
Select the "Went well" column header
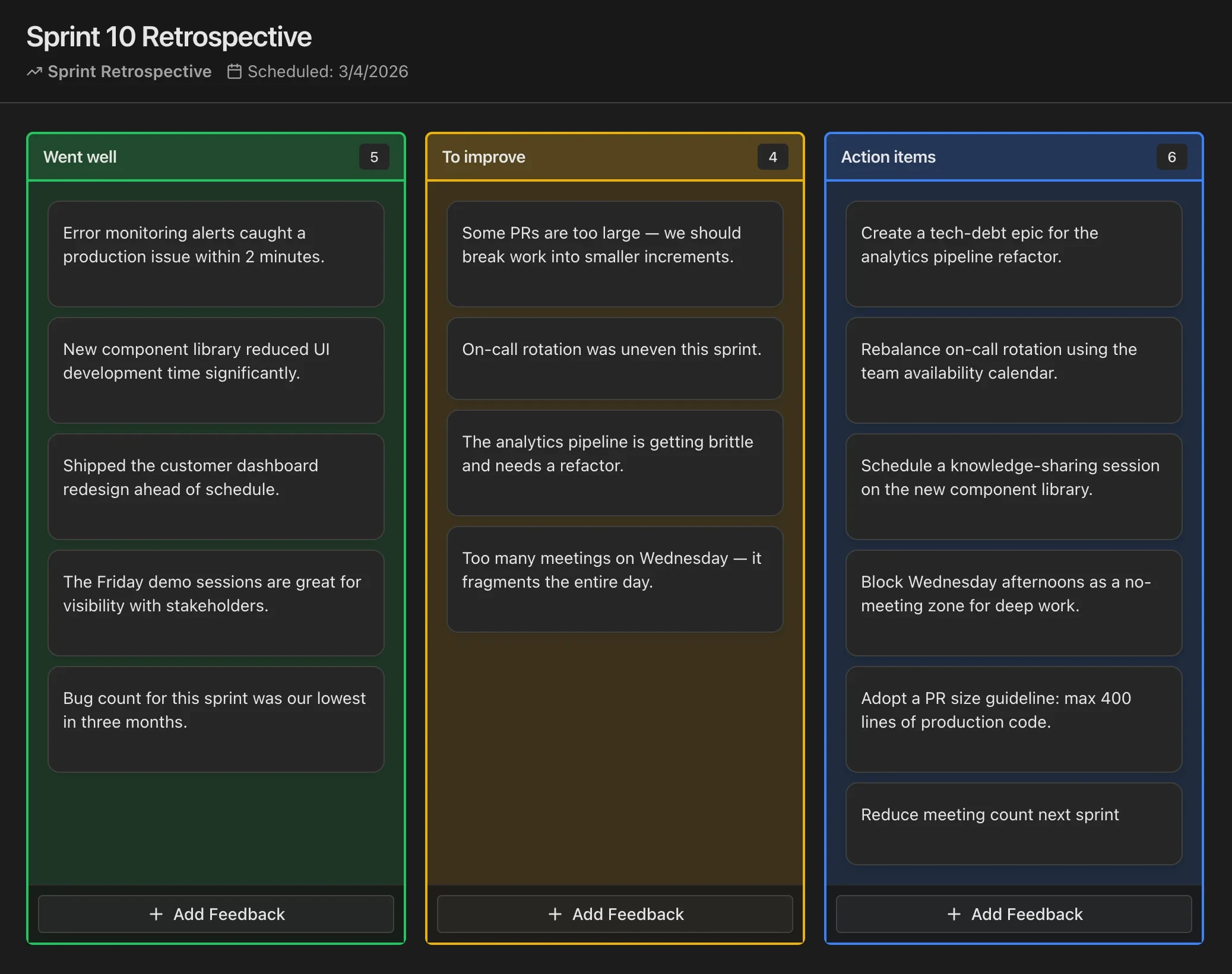click(x=80, y=157)
